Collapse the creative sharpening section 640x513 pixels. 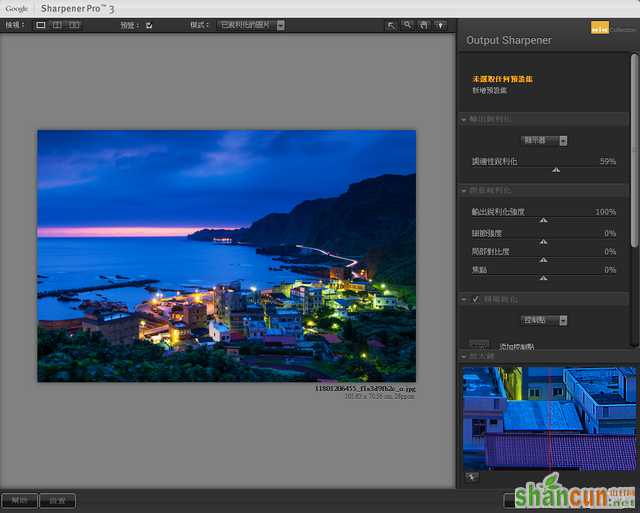(x=464, y=191)
